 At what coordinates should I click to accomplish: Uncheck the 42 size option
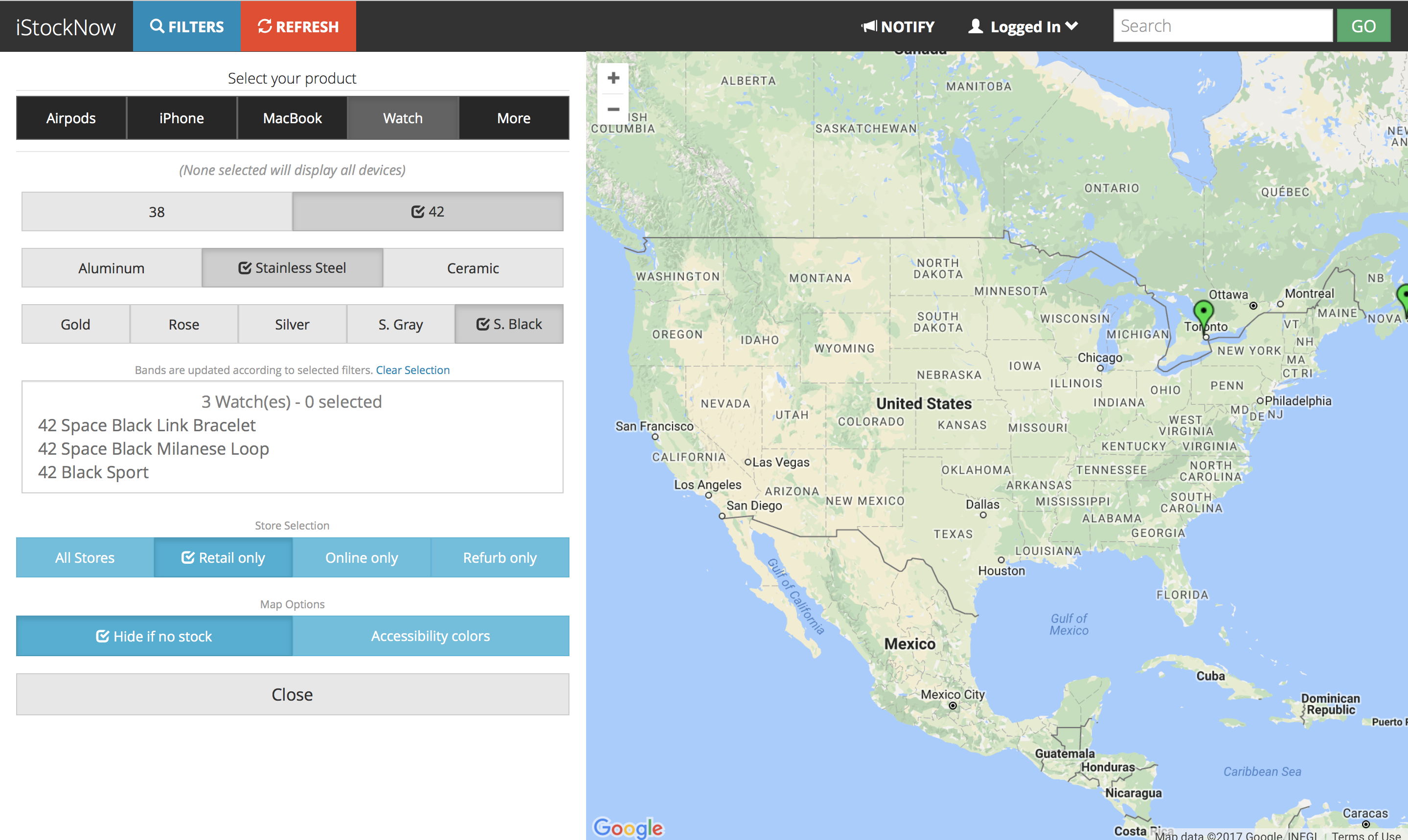coord(428,212)
